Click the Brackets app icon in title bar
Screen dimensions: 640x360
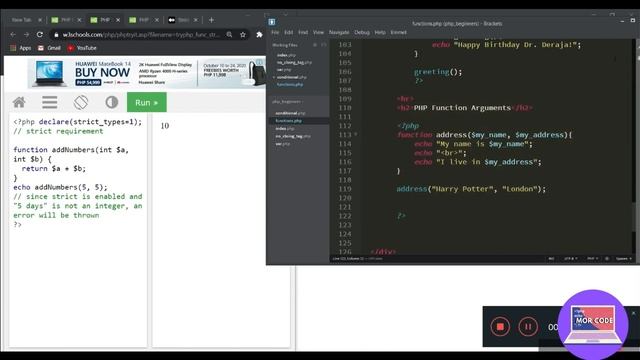pos(272,22)
